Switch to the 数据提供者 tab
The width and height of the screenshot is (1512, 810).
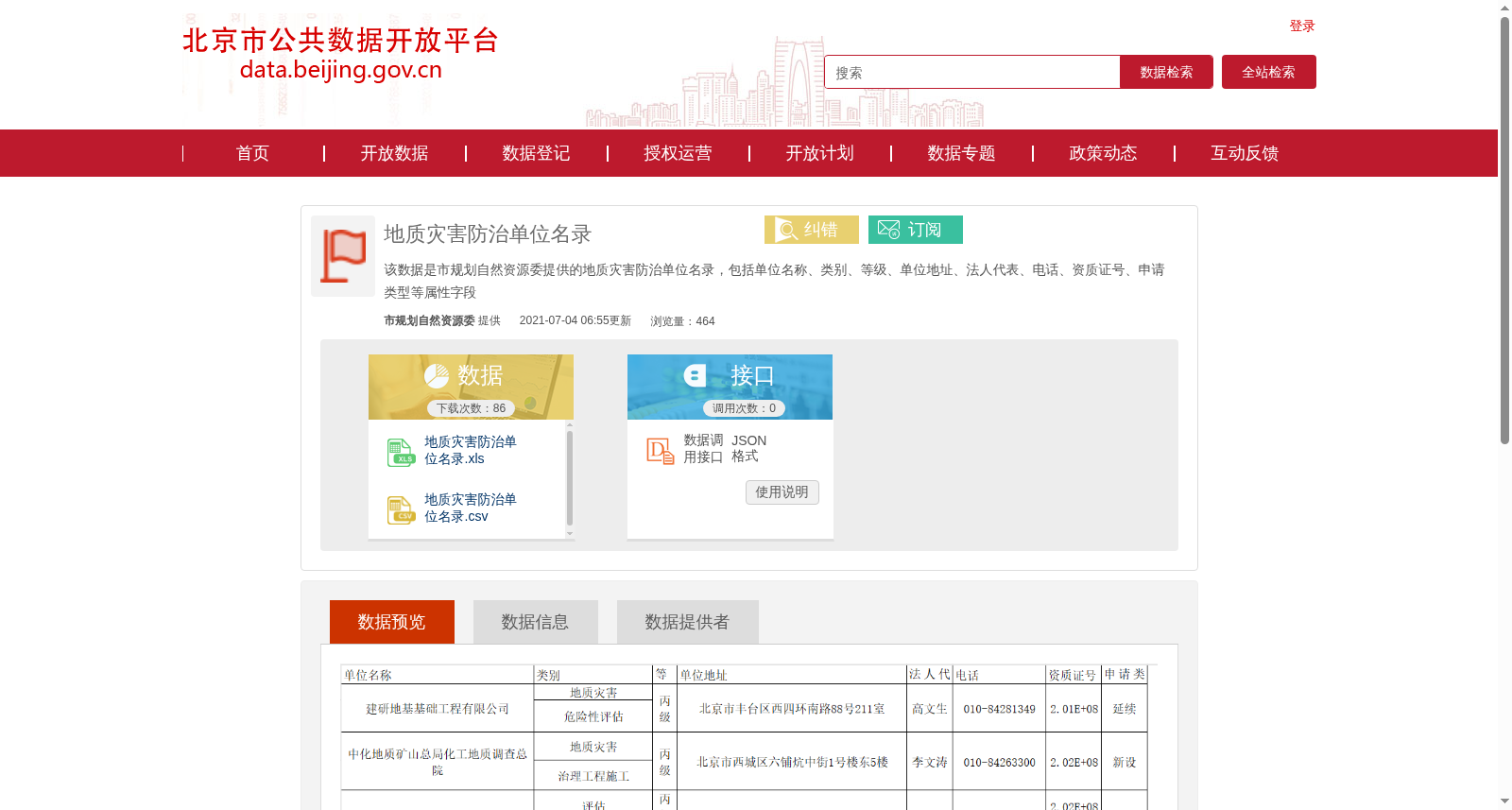tap(688, 622)
